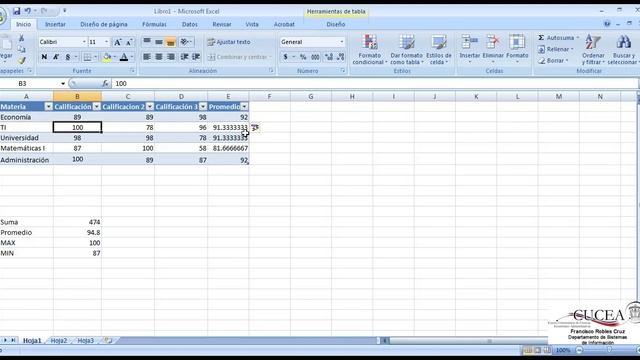Open Estilos de celda gallery

439,49
